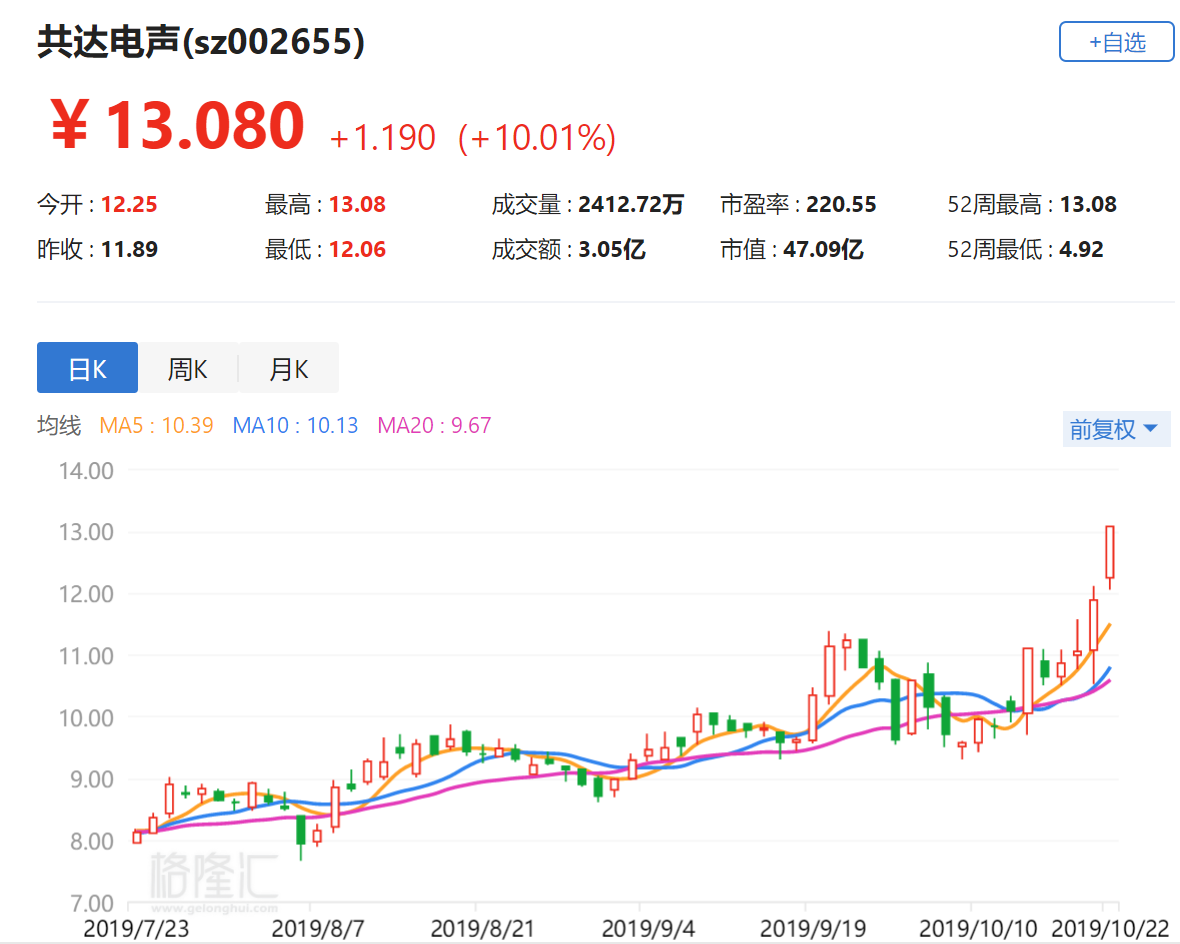
Task: Click the 今开 value 12.25
Action: click(x=129, y=204)
